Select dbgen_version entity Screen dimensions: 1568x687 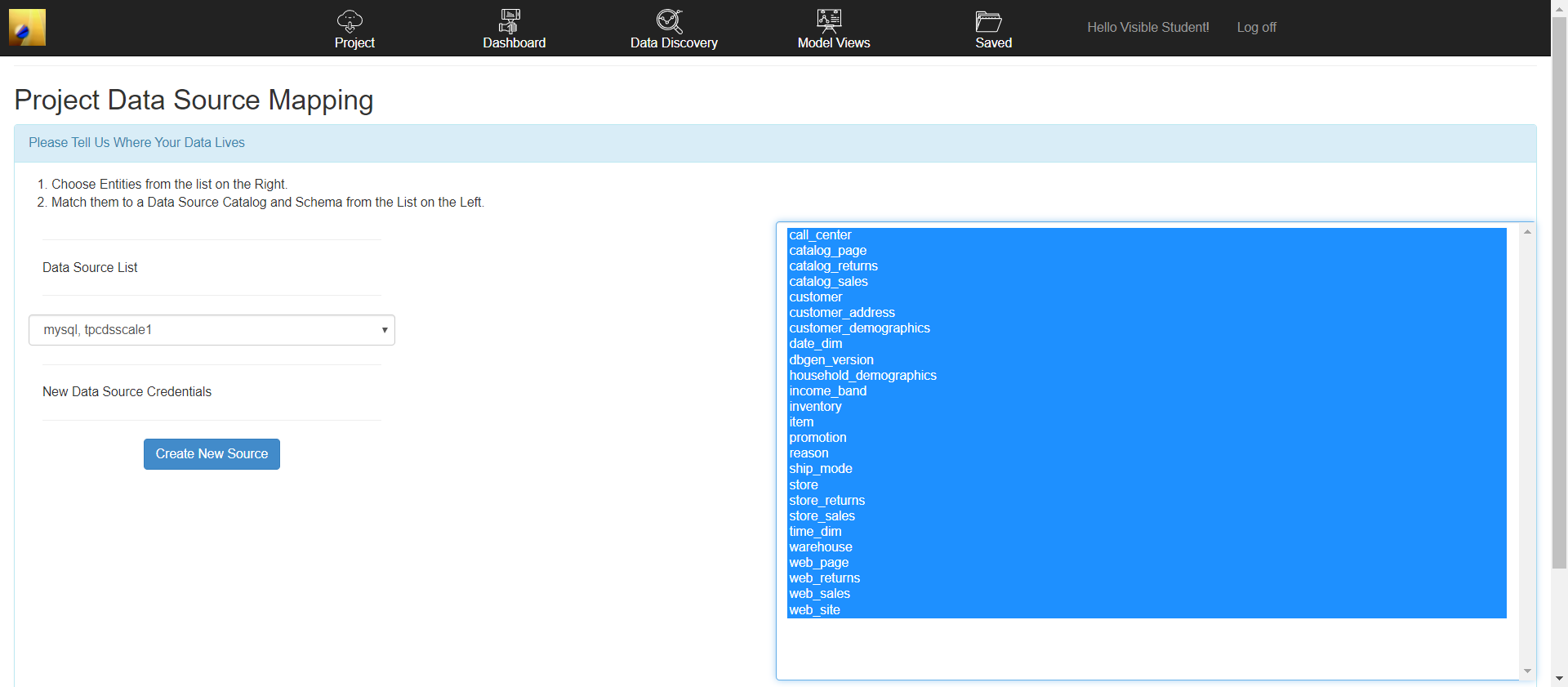pos(1147,360)
